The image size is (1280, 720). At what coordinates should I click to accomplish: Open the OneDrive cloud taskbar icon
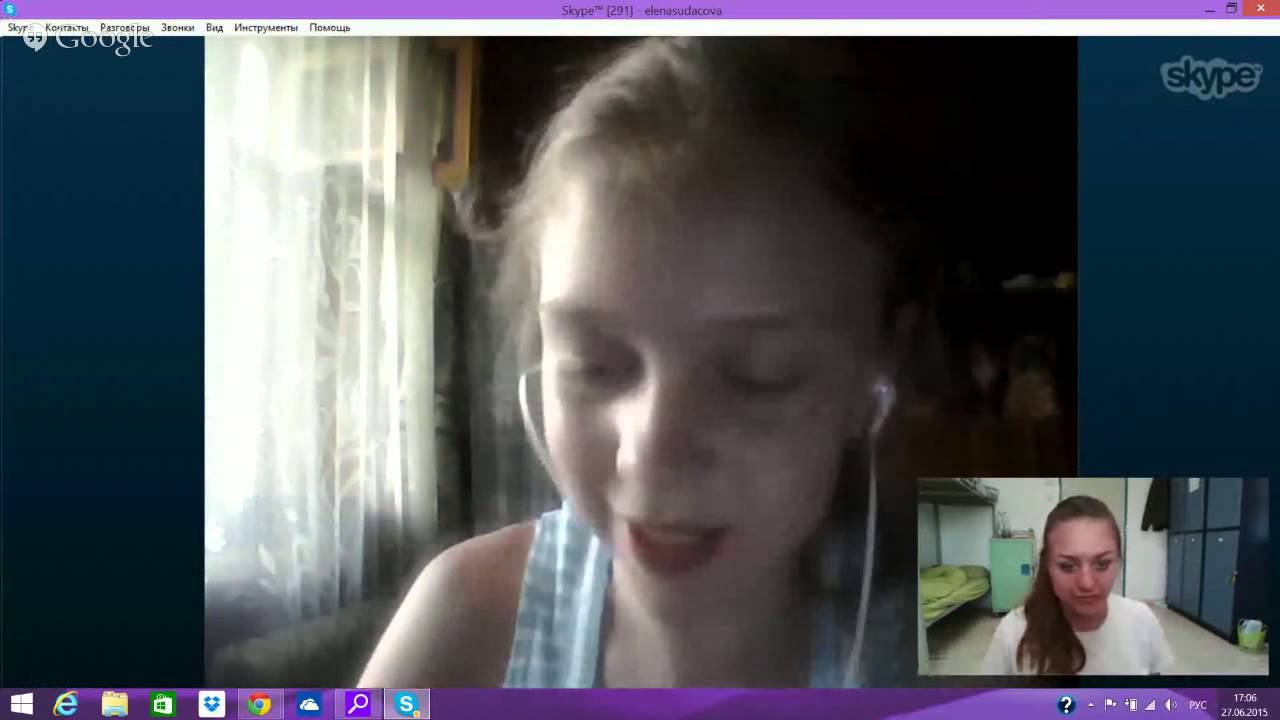coord(309,704)
